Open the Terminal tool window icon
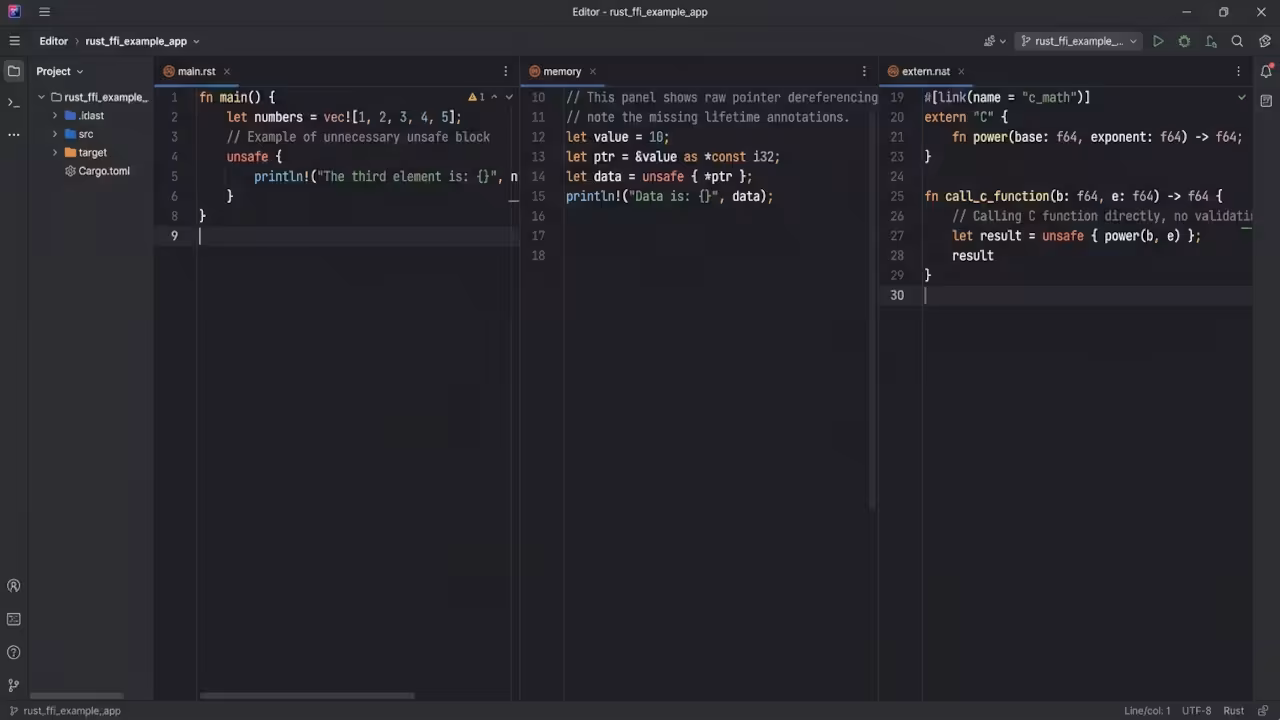 click(14, 102)
